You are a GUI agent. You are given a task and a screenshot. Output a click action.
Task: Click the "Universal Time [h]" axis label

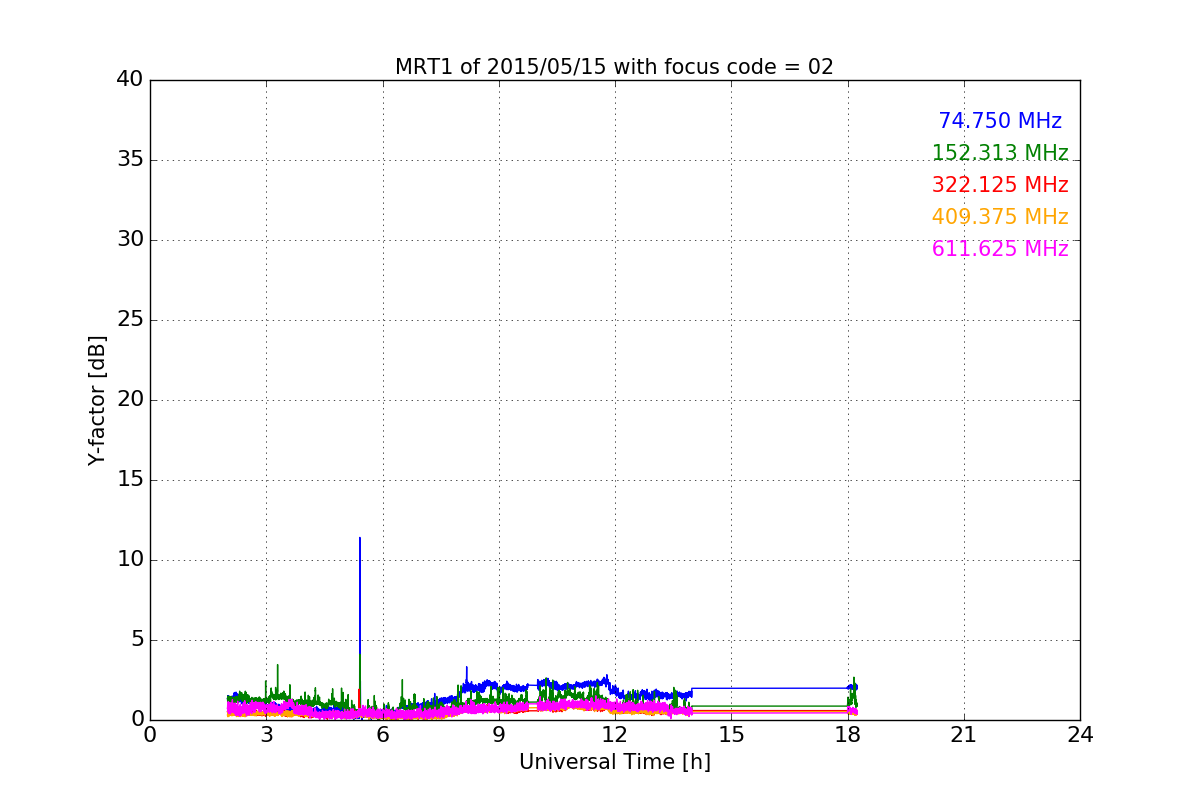click(614, 762)
